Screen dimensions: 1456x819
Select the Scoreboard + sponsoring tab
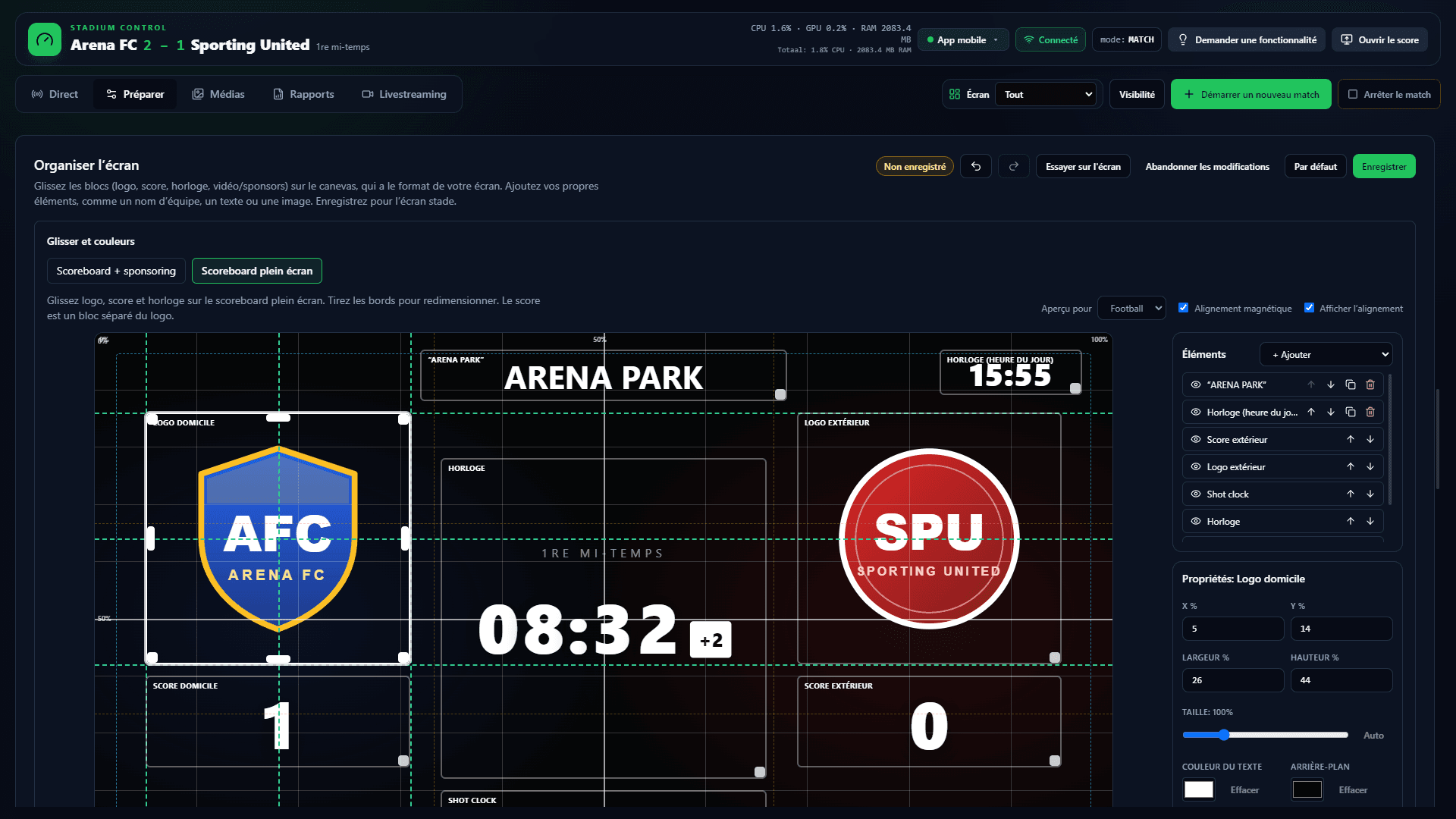click(x=116, y=271)
